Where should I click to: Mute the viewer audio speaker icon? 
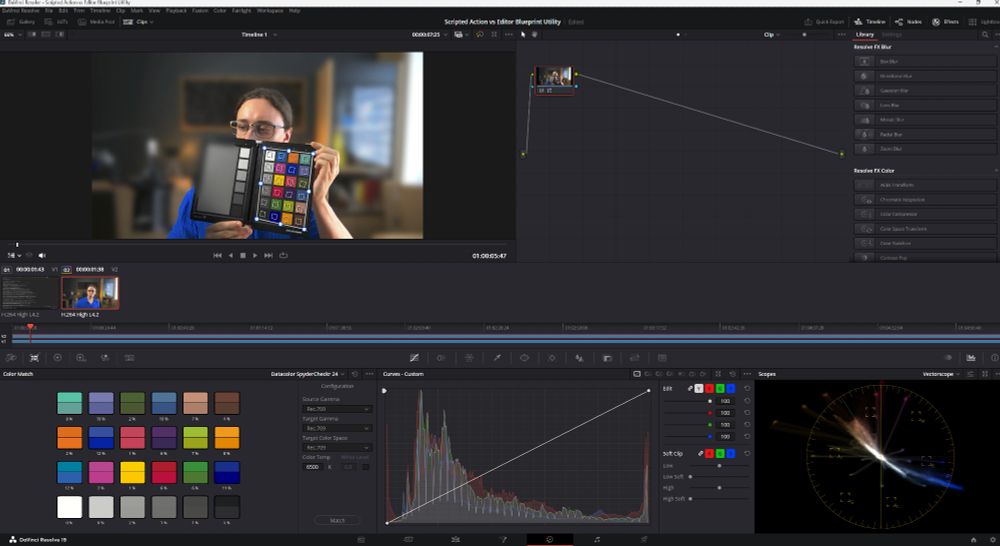[x=42, y=255]
